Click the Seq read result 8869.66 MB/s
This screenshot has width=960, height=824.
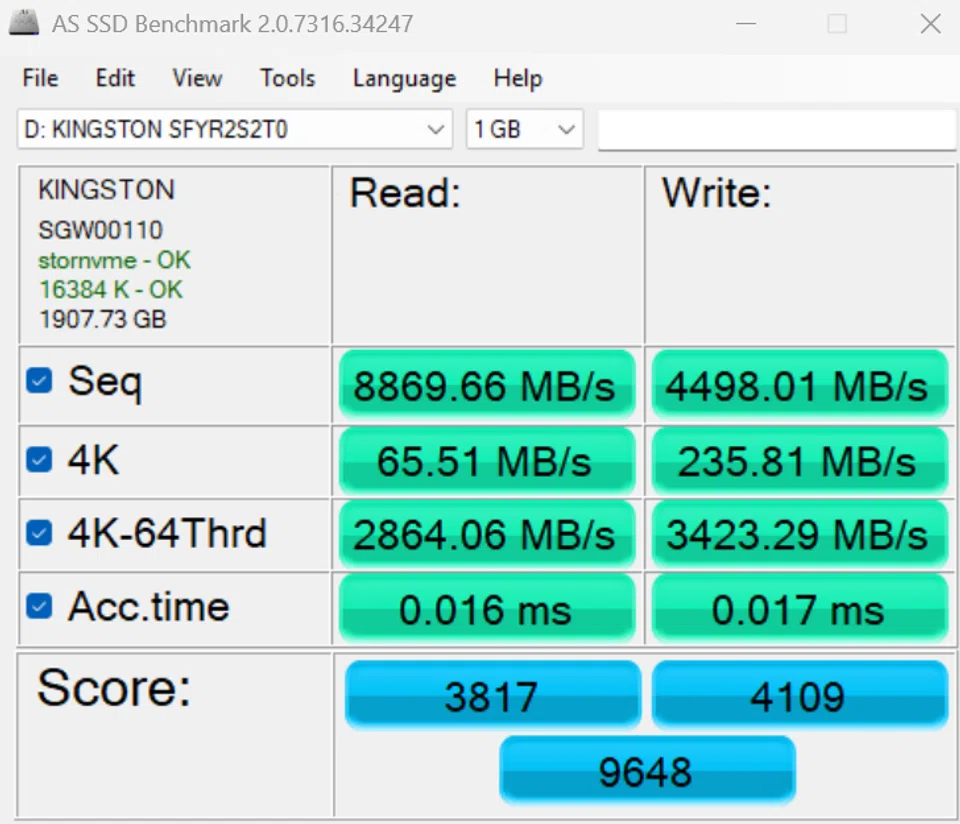tap(485, 386)
